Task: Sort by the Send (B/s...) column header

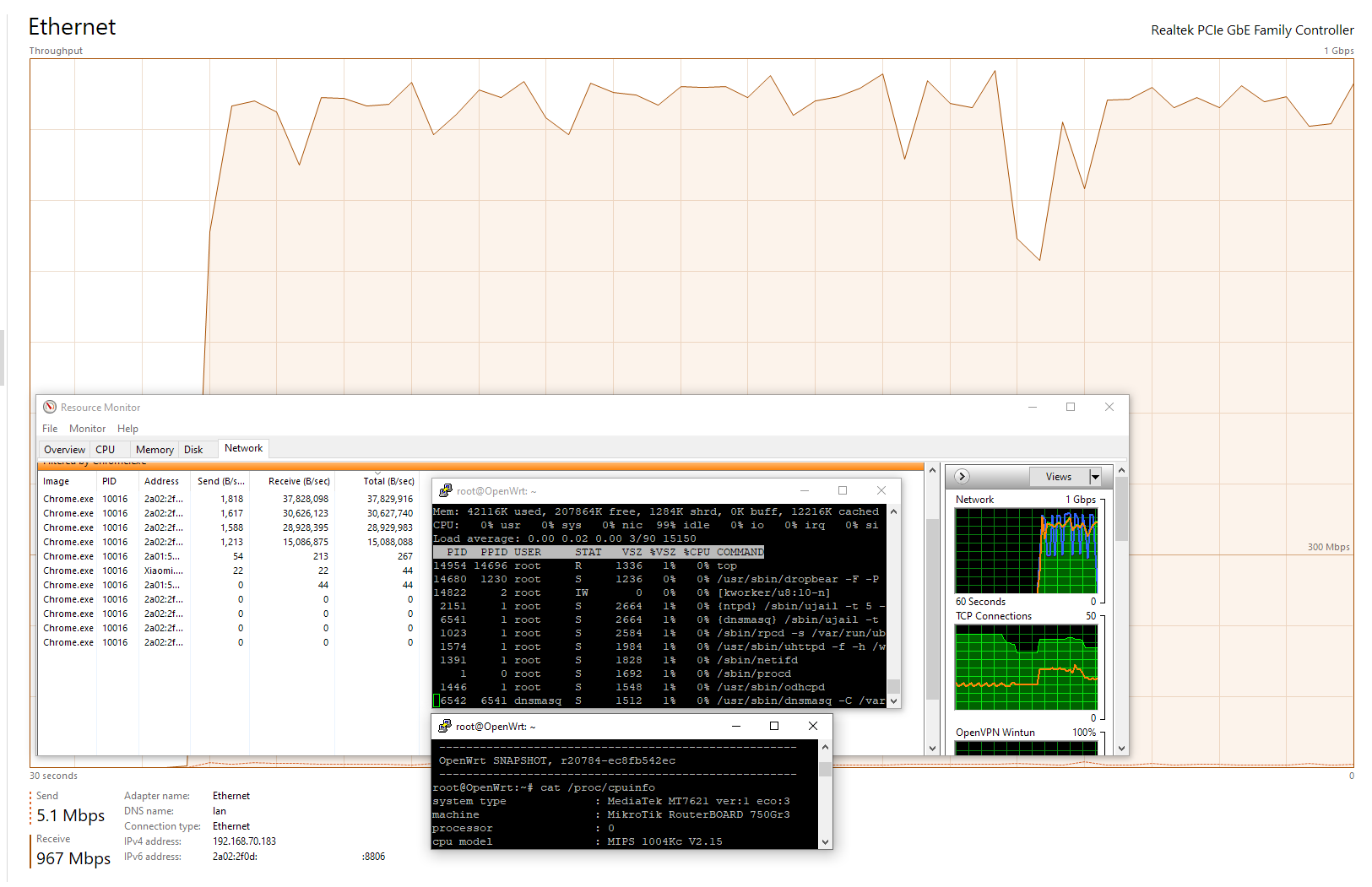Action: coord(220,481)
